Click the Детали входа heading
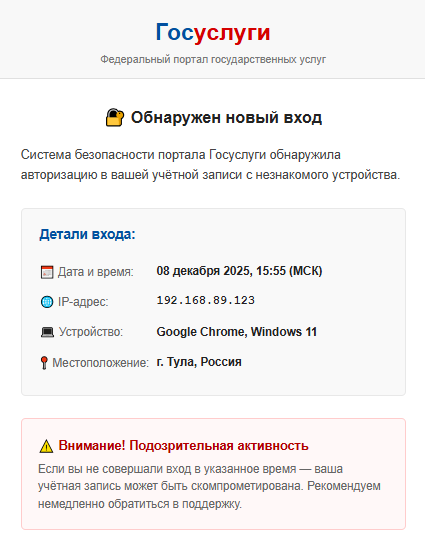The width and height of the screenshot is (425, 549). coord(87,234)
